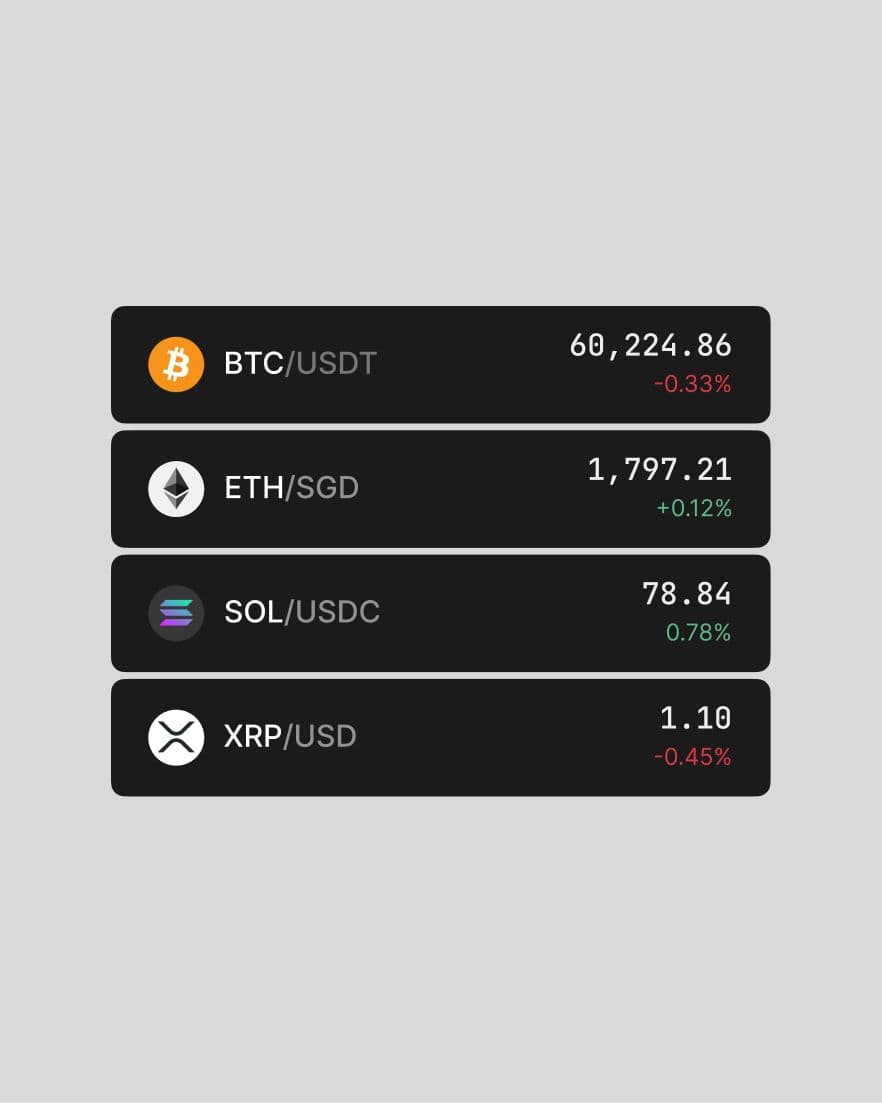Click the green 0.78% change value
Screen dimensions: 882x1103
tap(698, 632)
